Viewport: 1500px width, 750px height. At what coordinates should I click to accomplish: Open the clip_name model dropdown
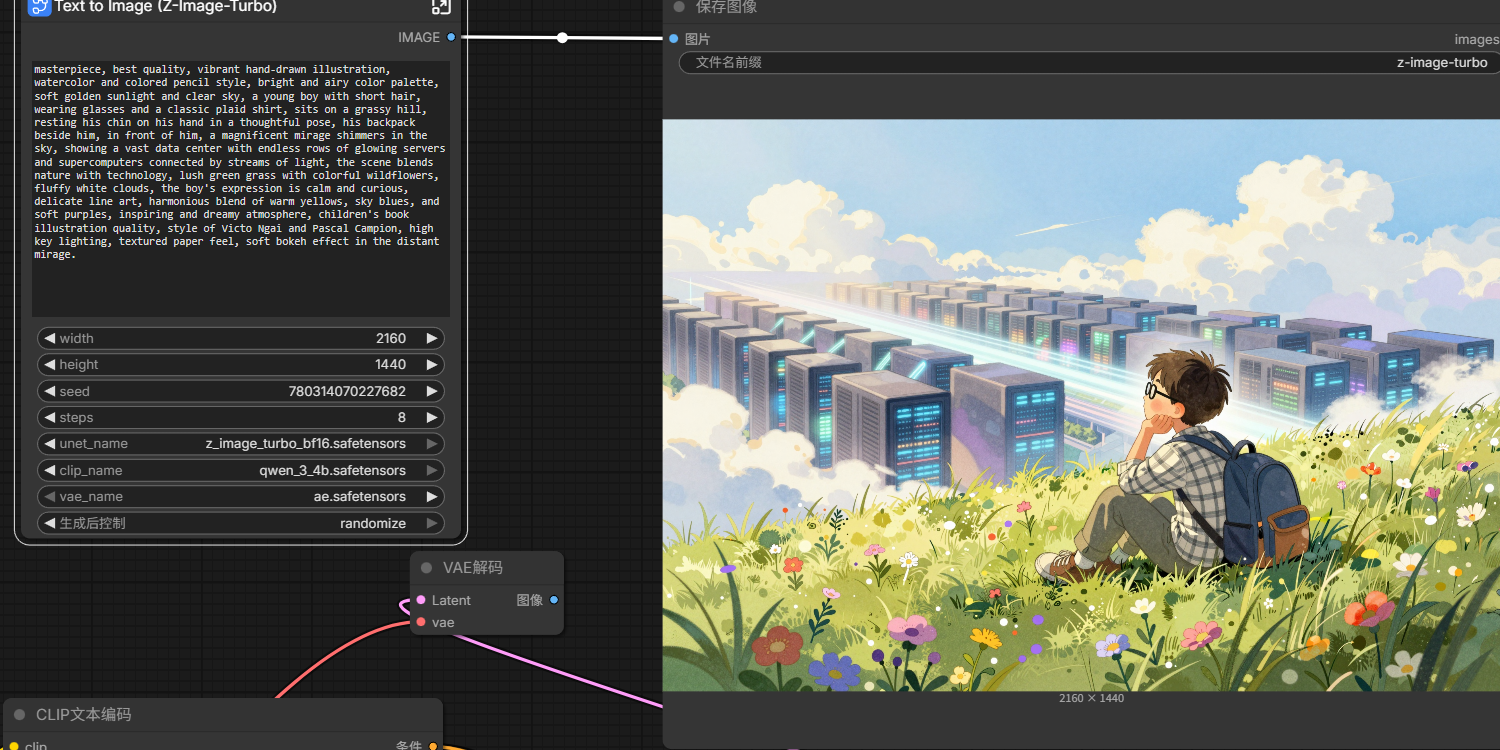pyautogui.click(x=240, y=470)
